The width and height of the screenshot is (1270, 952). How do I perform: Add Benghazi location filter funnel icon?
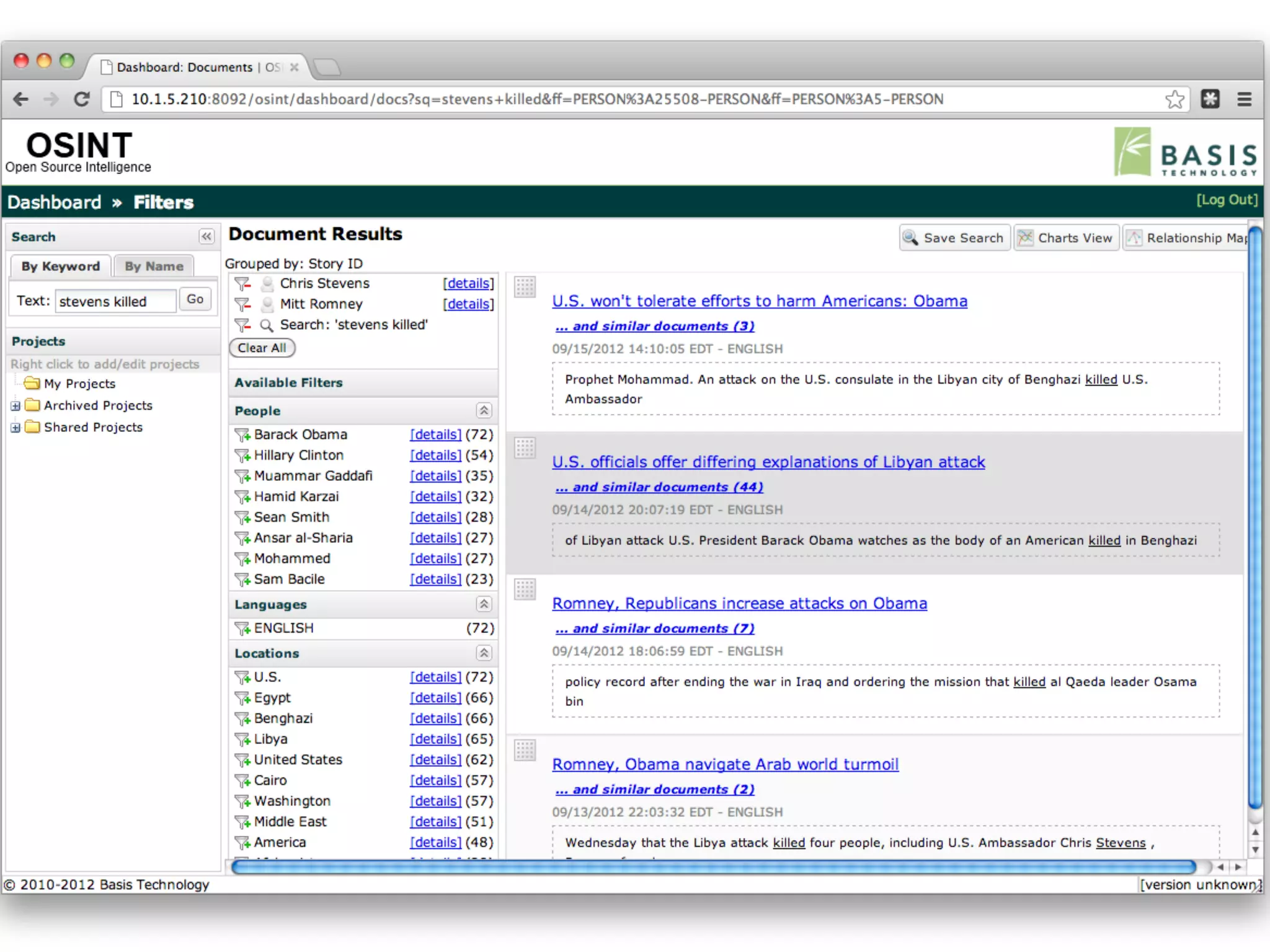(x=242, y=719)
